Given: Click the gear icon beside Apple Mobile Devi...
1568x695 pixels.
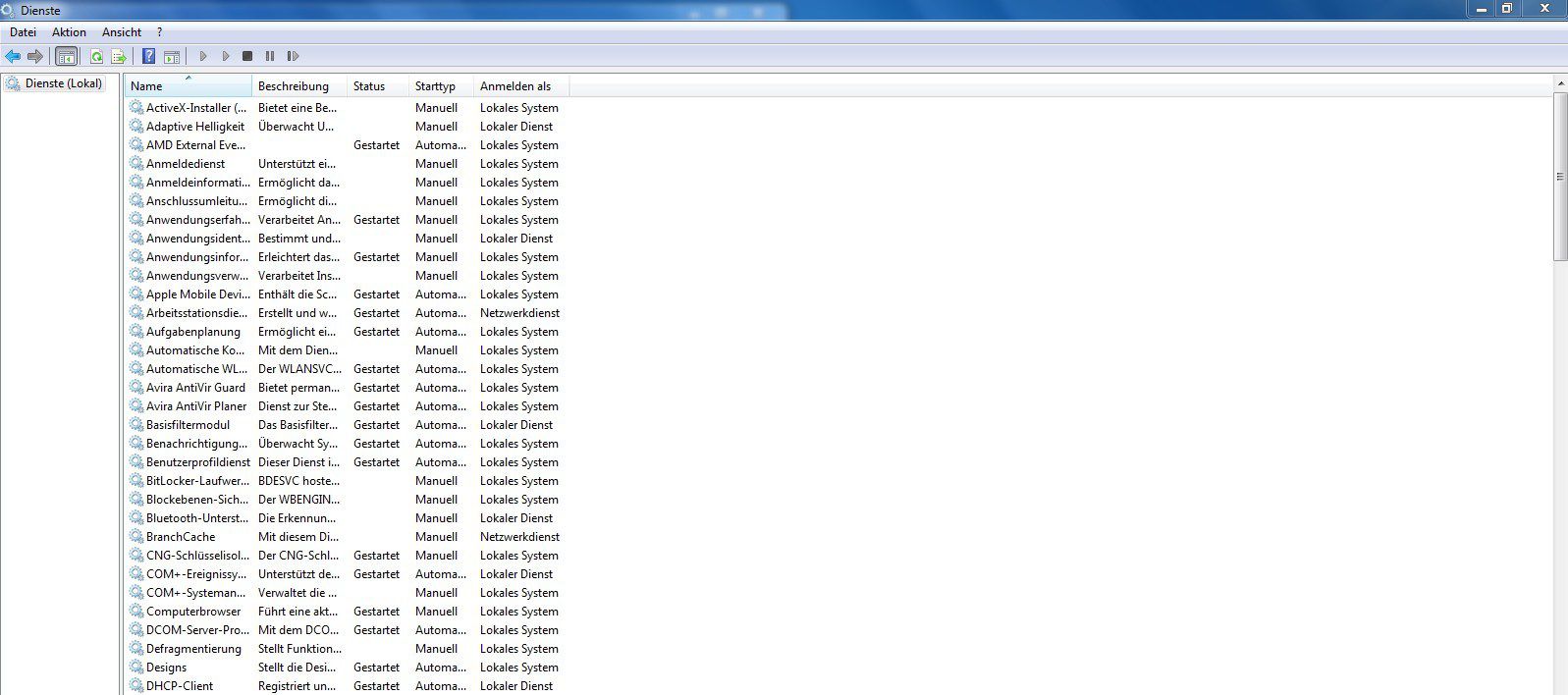Looking at the screenshot, I should 136,294.
